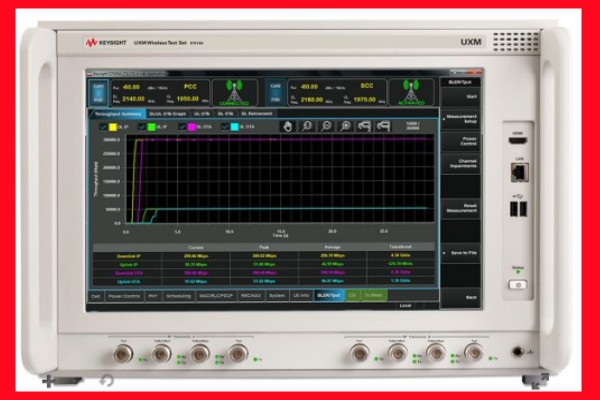Toggle the DL IP trace checkbox
The width and height of the screenshot is (600, 400).
click(104, 127)
